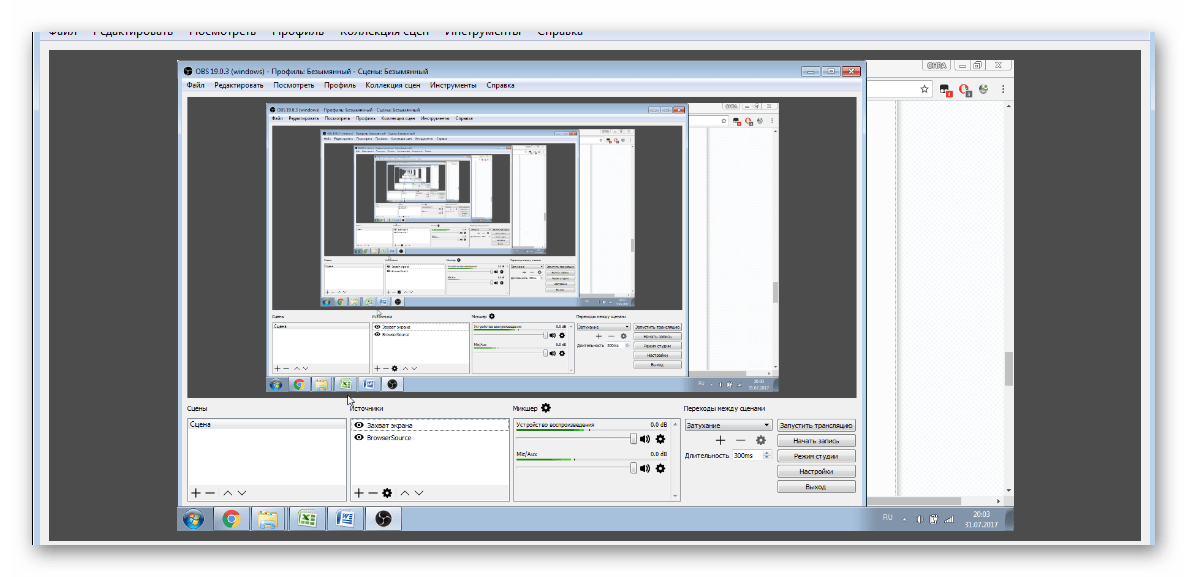Open Google Chrome from the taskbar

[x=230, y=519]
